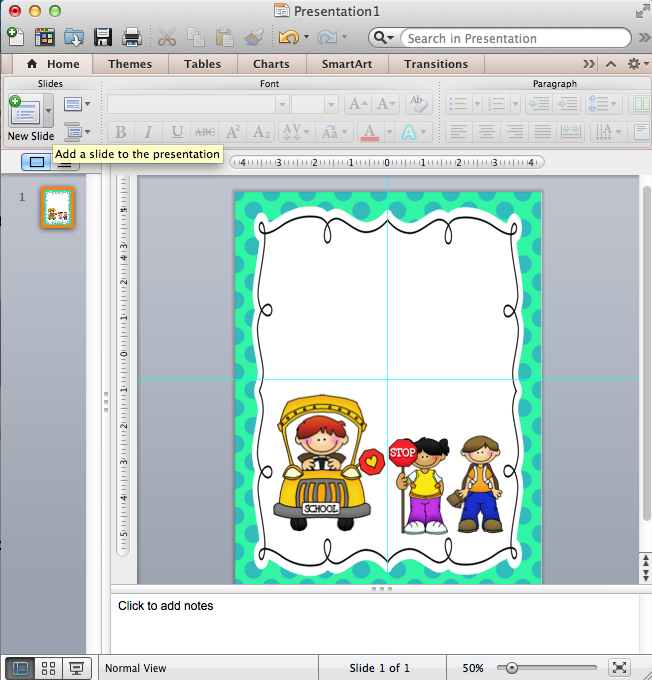Click the Cut scissors icon
The image size is (652, 680).
[167, 37]
